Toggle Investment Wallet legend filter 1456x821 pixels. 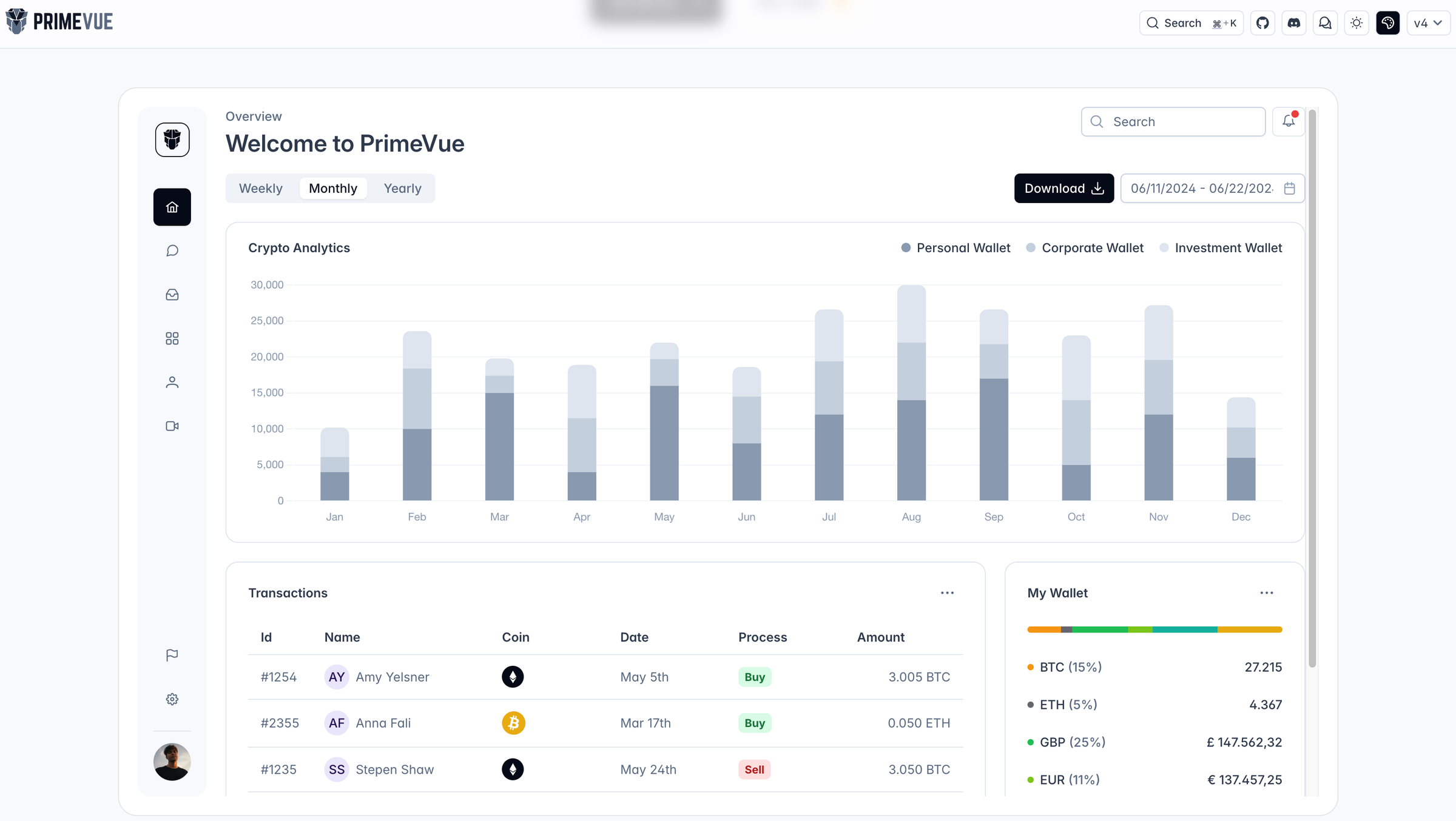pos(1220,248)
